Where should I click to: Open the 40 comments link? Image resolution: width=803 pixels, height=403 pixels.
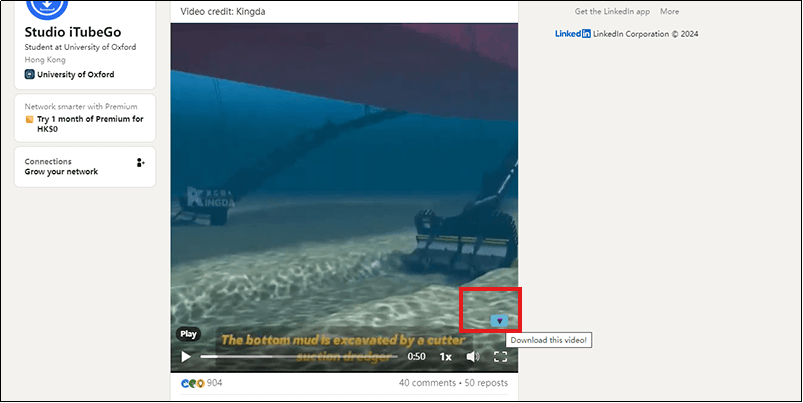(x=427, y=383)
